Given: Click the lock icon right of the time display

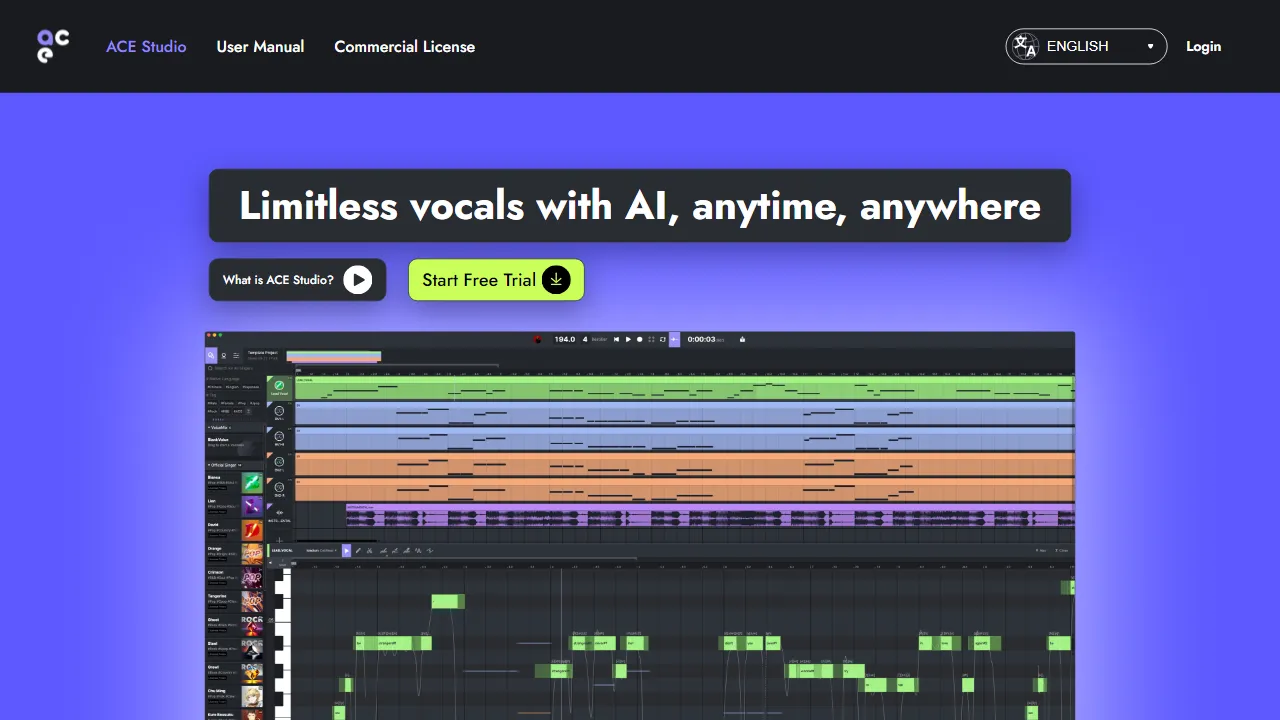Looking at the screenshot, I should [742, 340].
